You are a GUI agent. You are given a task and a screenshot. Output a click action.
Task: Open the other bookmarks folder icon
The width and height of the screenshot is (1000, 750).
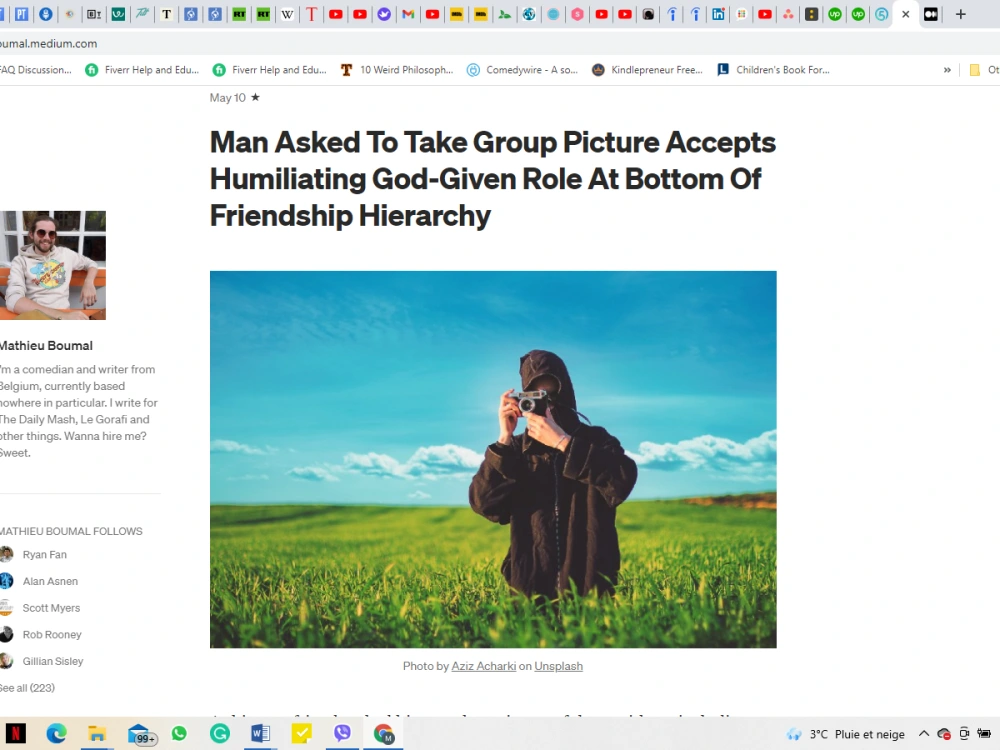(x=974, y=70)
